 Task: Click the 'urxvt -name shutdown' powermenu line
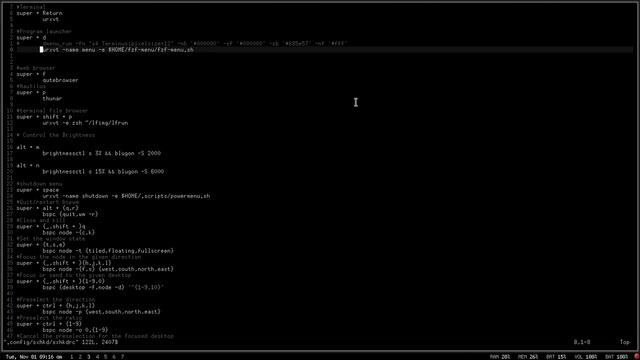(126, 196)
